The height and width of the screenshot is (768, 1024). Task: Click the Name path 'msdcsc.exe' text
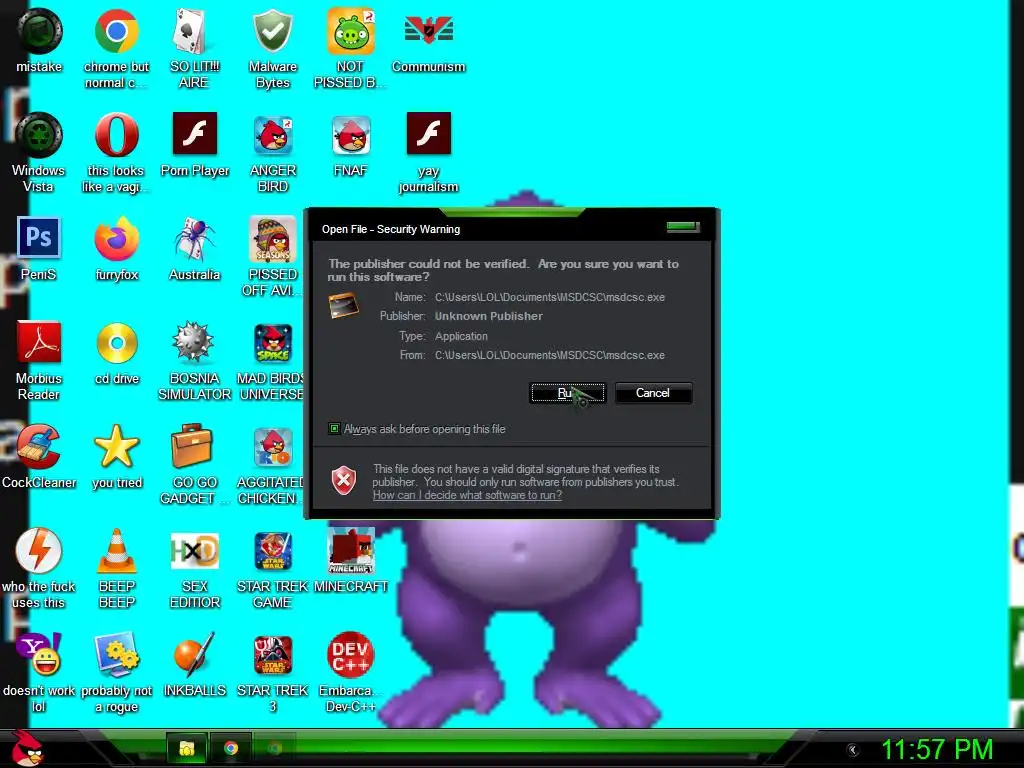(549, 297)
